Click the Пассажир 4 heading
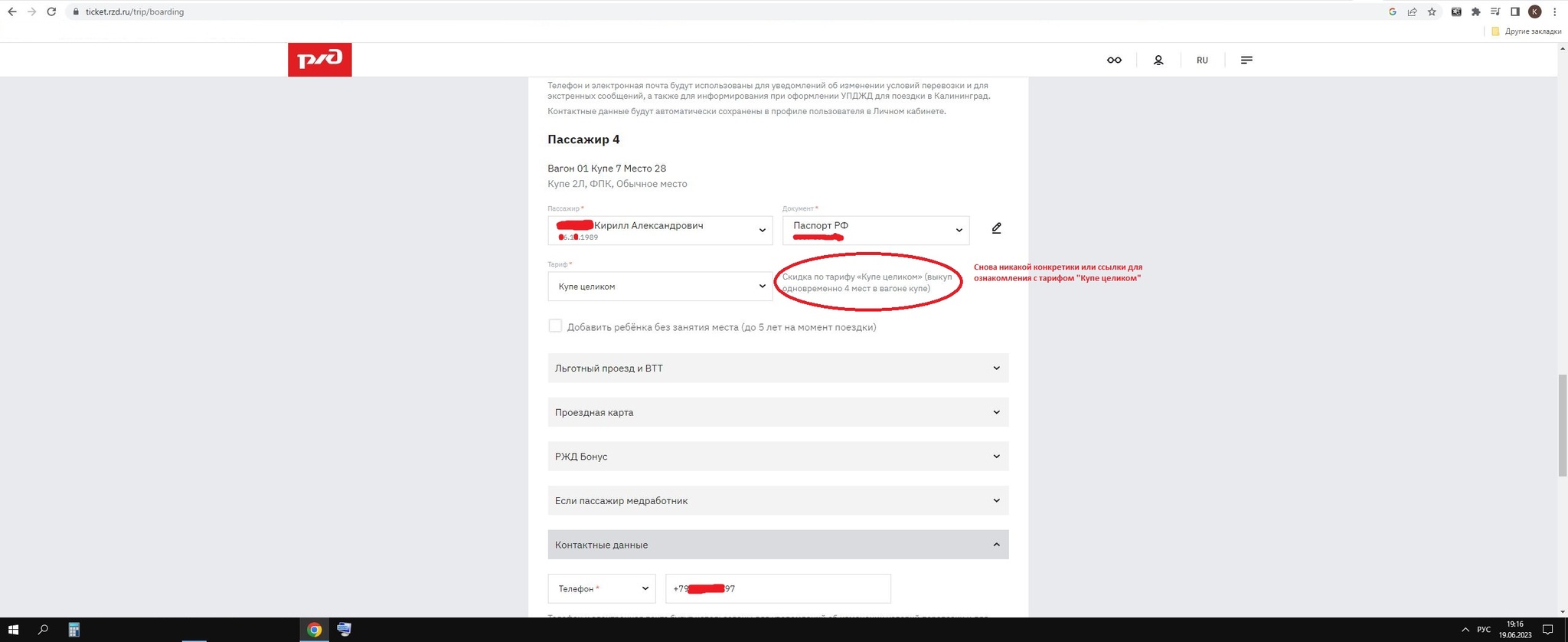Screen dimensions: 1568x642 (x=583, y=139)
